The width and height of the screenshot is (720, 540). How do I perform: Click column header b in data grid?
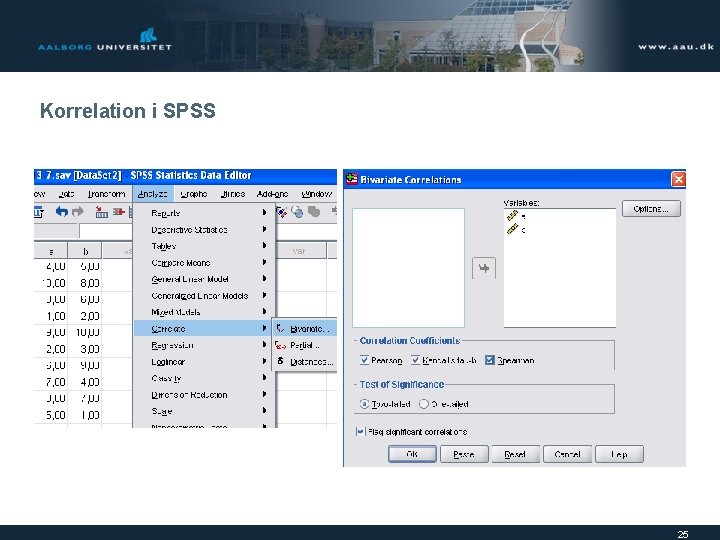85,251
